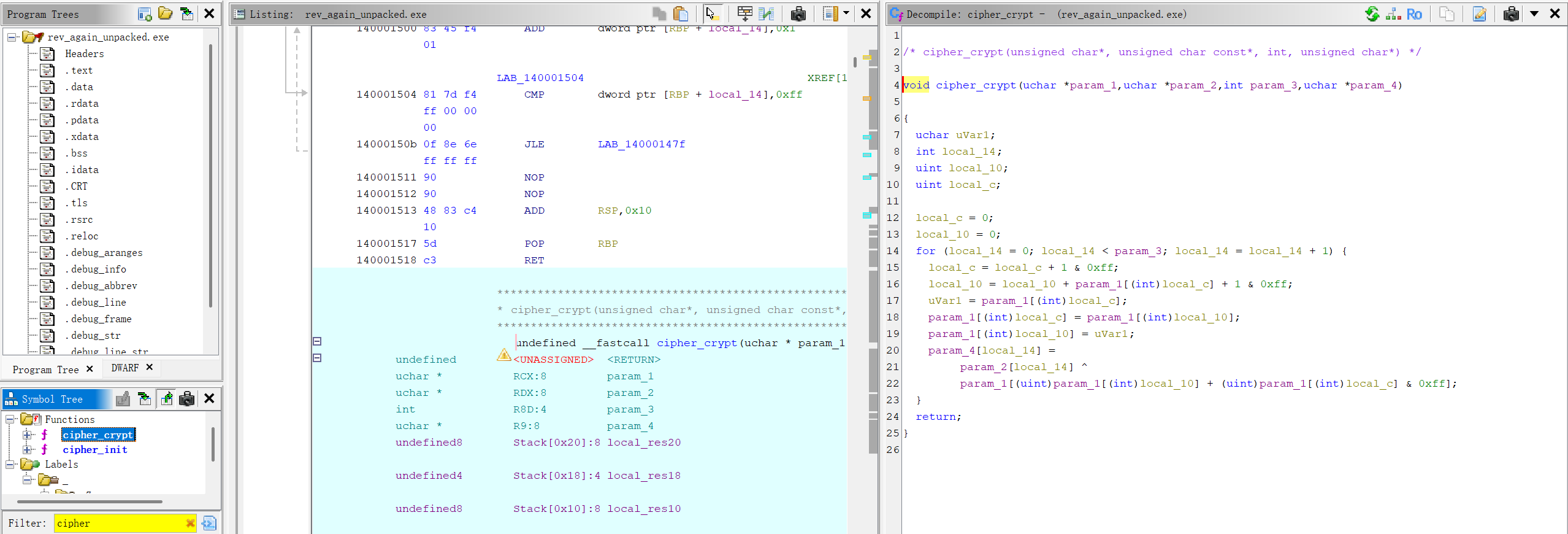
Task: Open the Diff View icon in Listing
Action: pos(767,14)
